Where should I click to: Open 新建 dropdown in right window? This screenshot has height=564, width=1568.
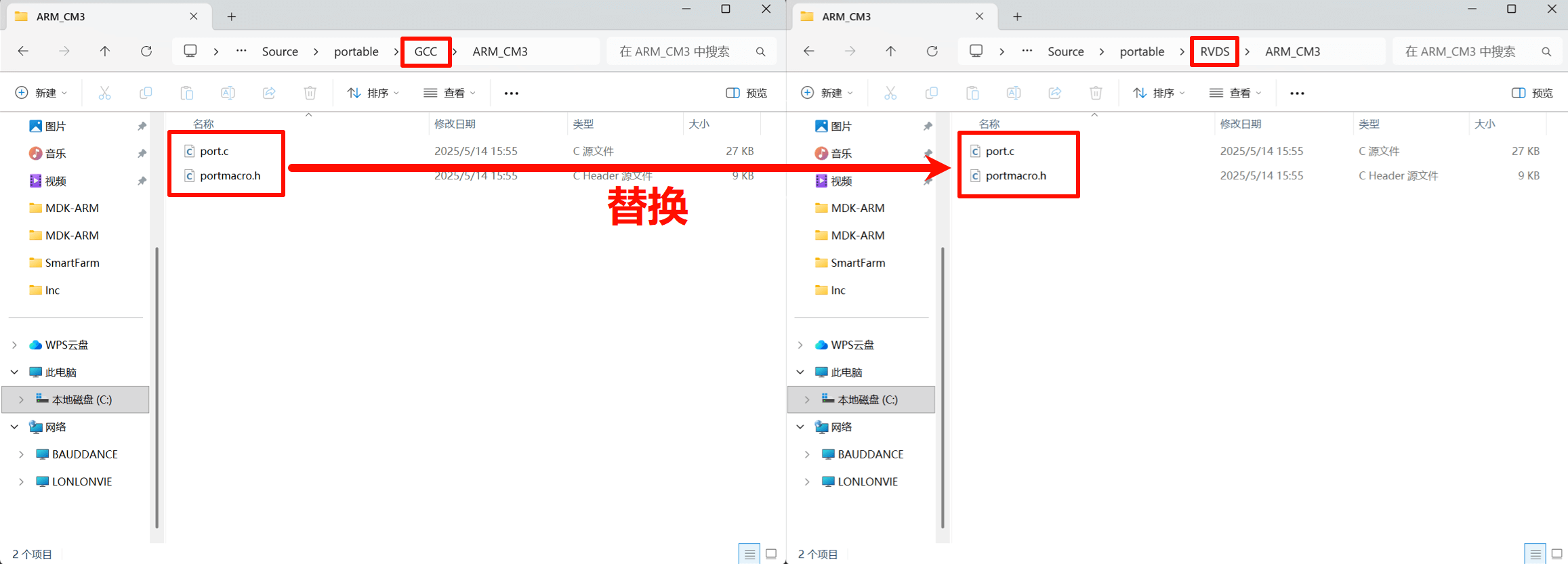(x=827, y=93)
